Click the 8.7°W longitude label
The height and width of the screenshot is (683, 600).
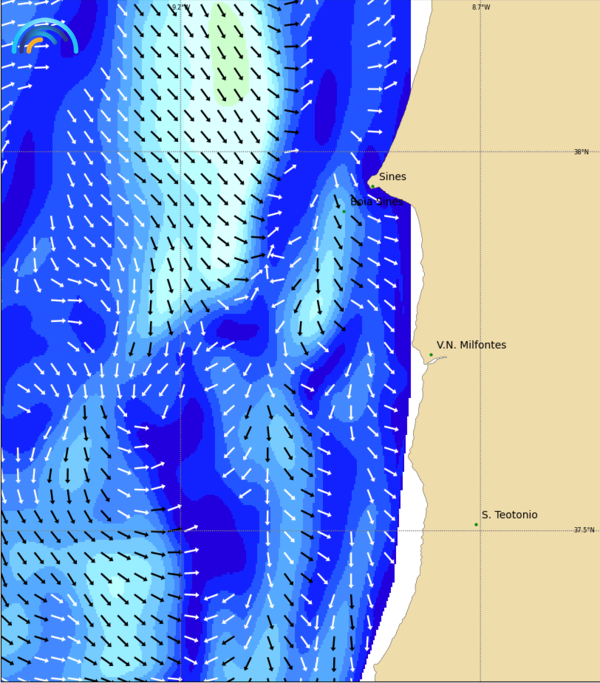481,8
